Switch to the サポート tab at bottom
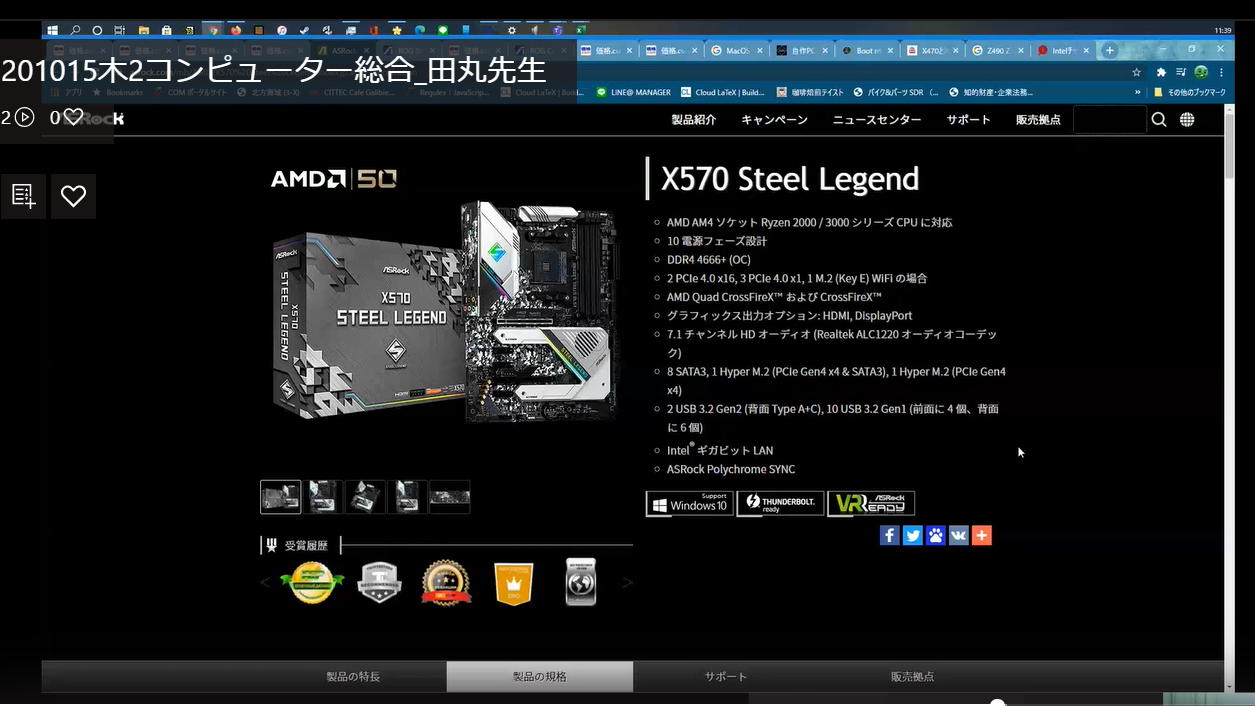 coord(726,677)
